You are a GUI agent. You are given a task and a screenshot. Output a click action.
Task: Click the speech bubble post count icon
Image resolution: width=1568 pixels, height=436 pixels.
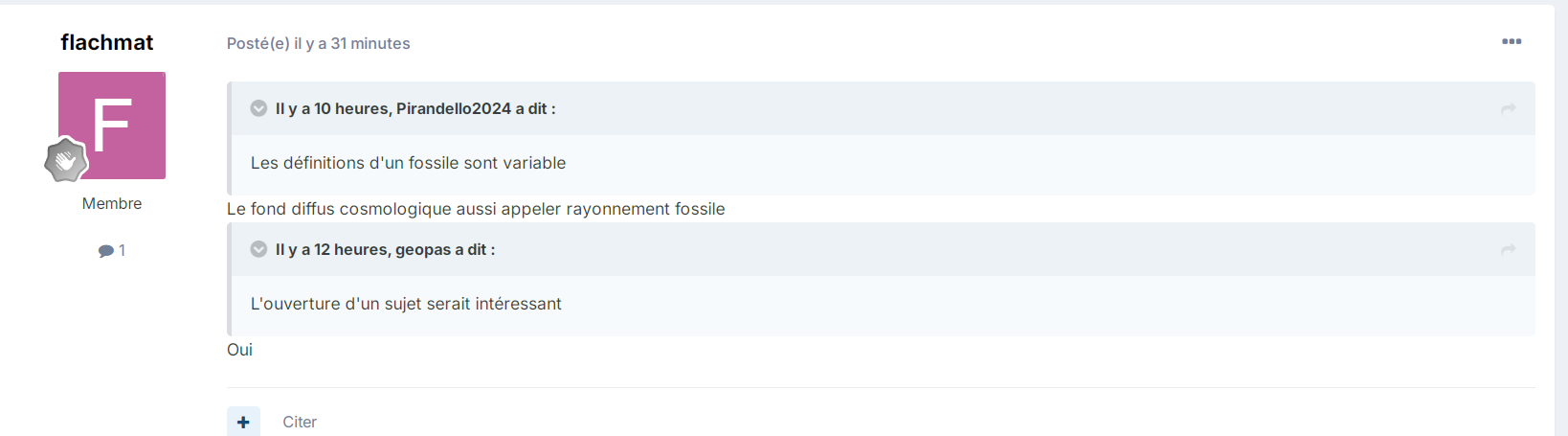pyautogui.click(x=105, y=251)
